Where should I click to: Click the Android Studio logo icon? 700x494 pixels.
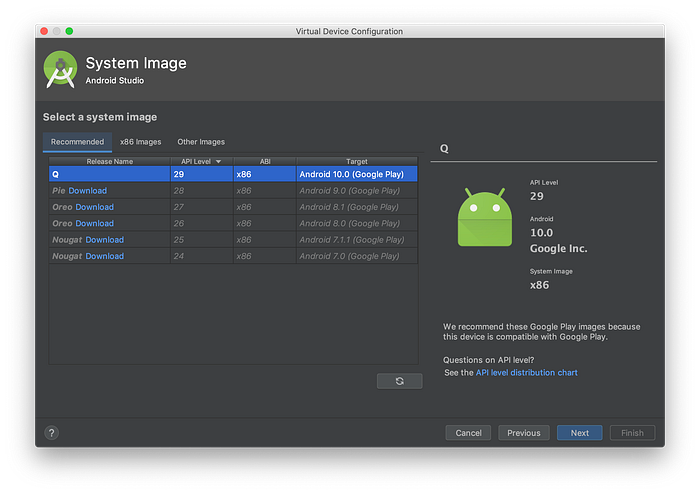click(x=60, y=69)
